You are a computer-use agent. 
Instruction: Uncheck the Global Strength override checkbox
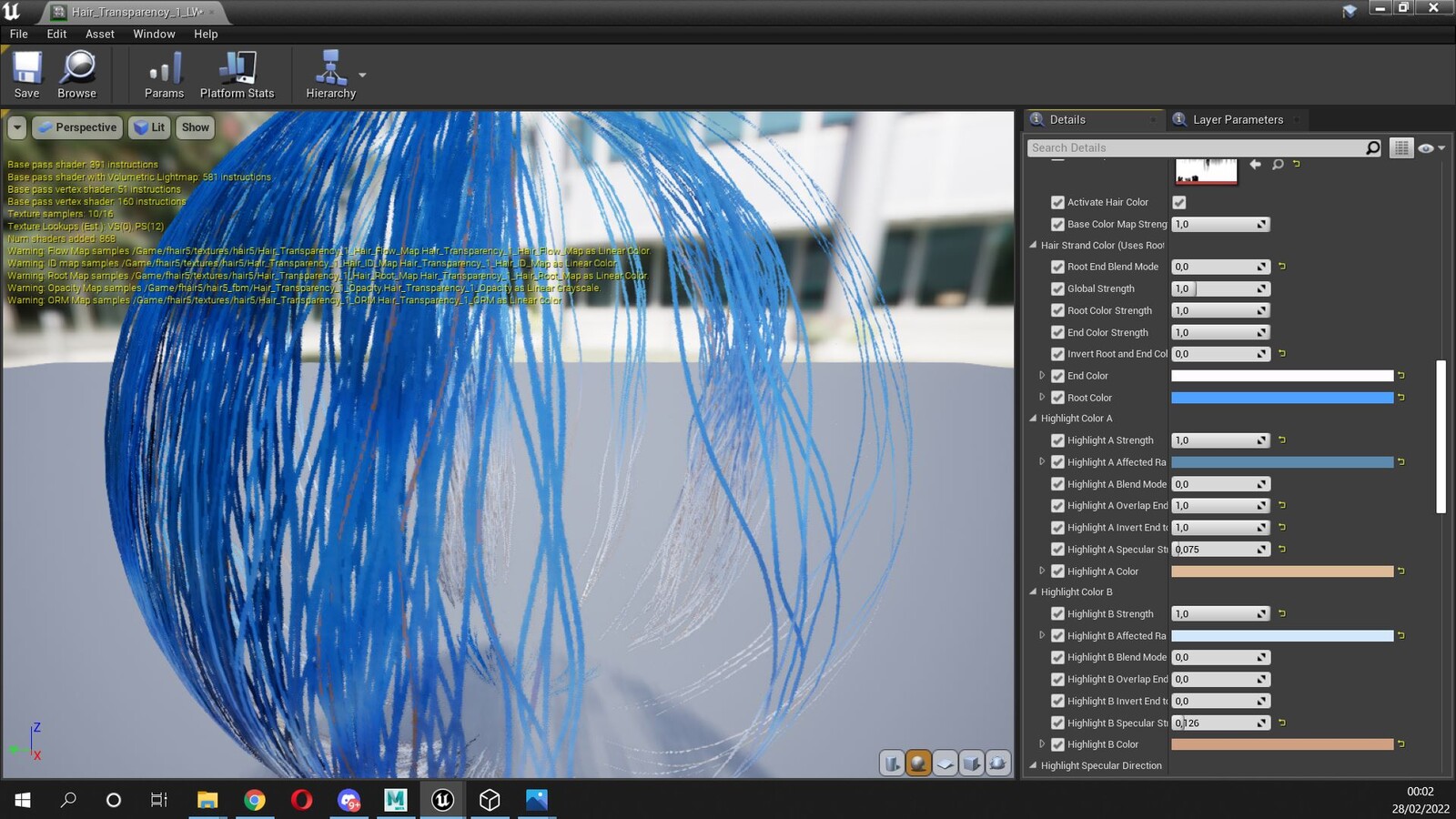(x=1057, y=288)
